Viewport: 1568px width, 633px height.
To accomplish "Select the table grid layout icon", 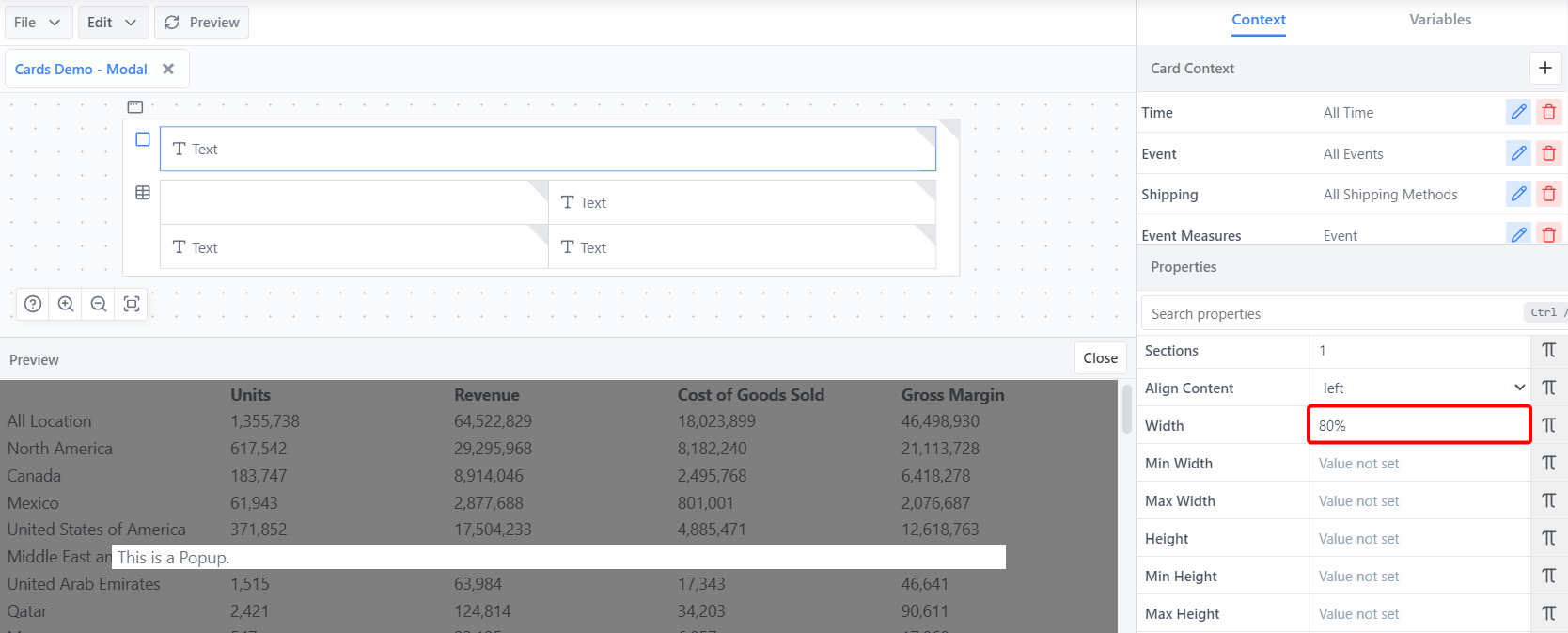I will [x=143, y=193].
